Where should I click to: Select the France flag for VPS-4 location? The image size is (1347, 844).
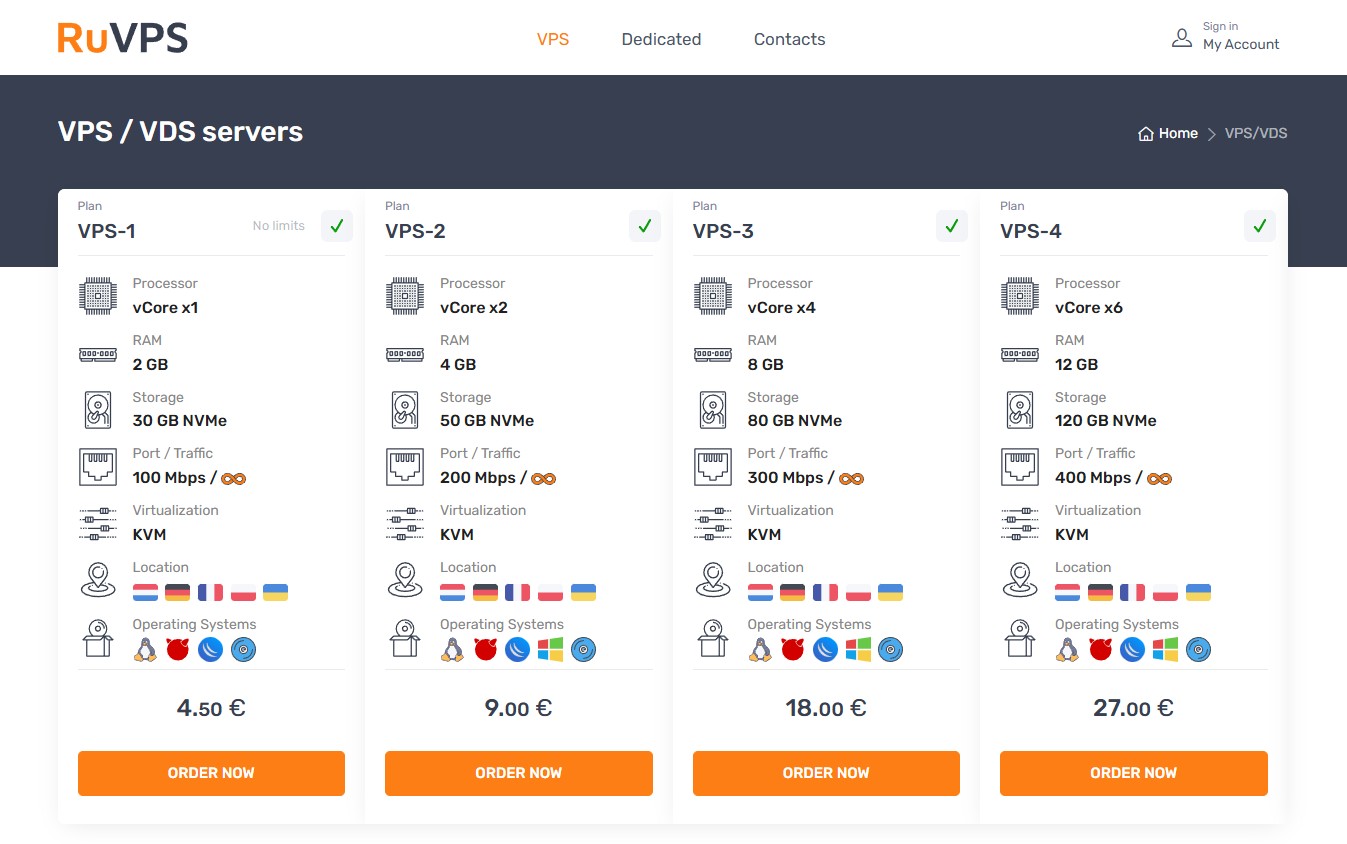(x=1131, y=592)
